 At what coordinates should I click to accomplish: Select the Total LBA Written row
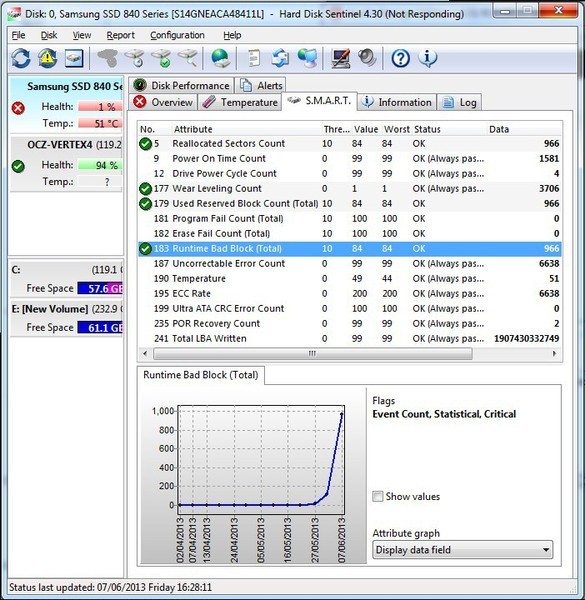click(x=350, y=339)
